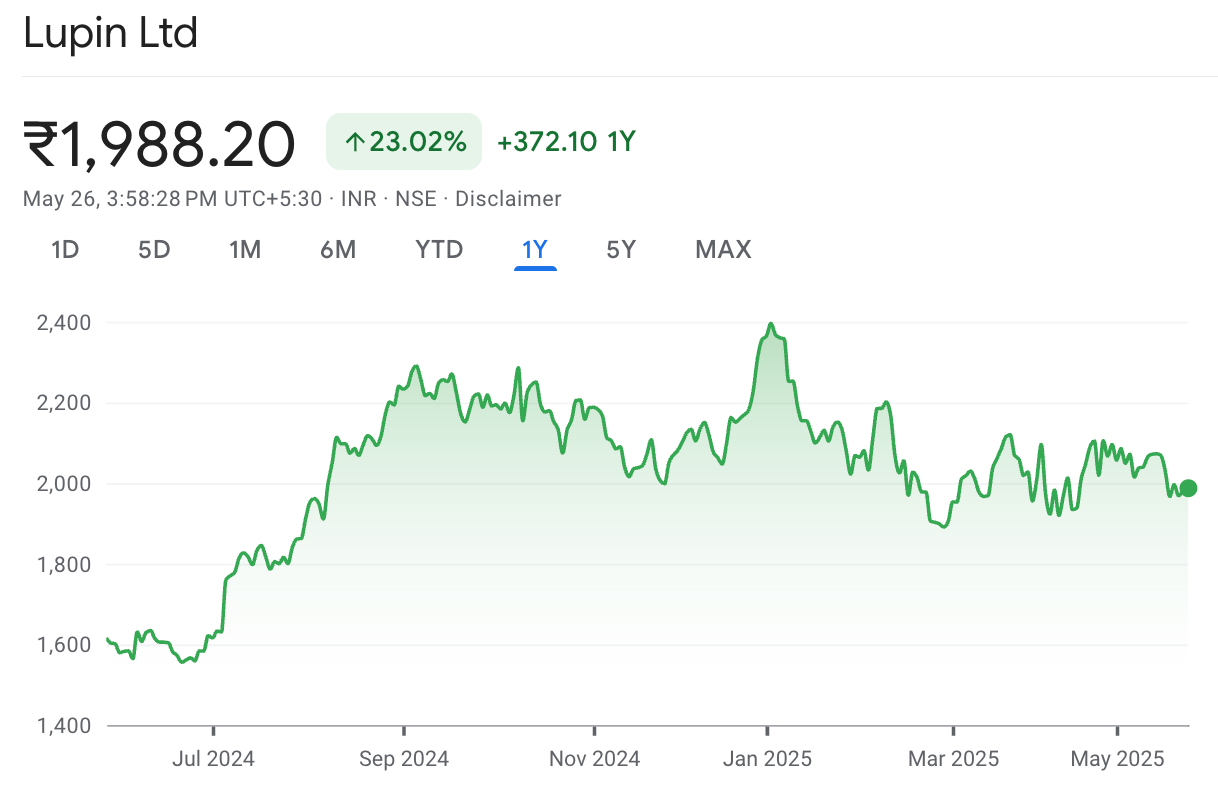Click the 1,800 y-axis label
Image resolution: width=1218 pixels, height=792 pixels.
tap(63, 565)
